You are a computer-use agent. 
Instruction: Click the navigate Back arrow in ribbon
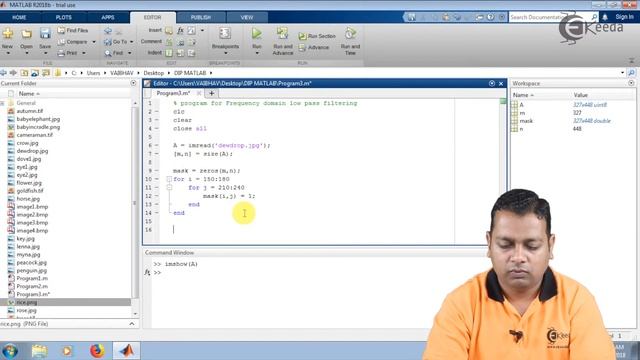[108, 31]
